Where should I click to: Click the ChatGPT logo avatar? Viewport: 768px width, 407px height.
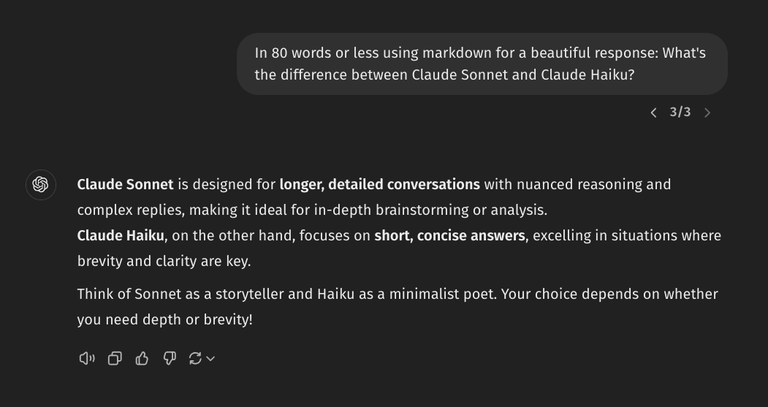click(x=41, y=185)
